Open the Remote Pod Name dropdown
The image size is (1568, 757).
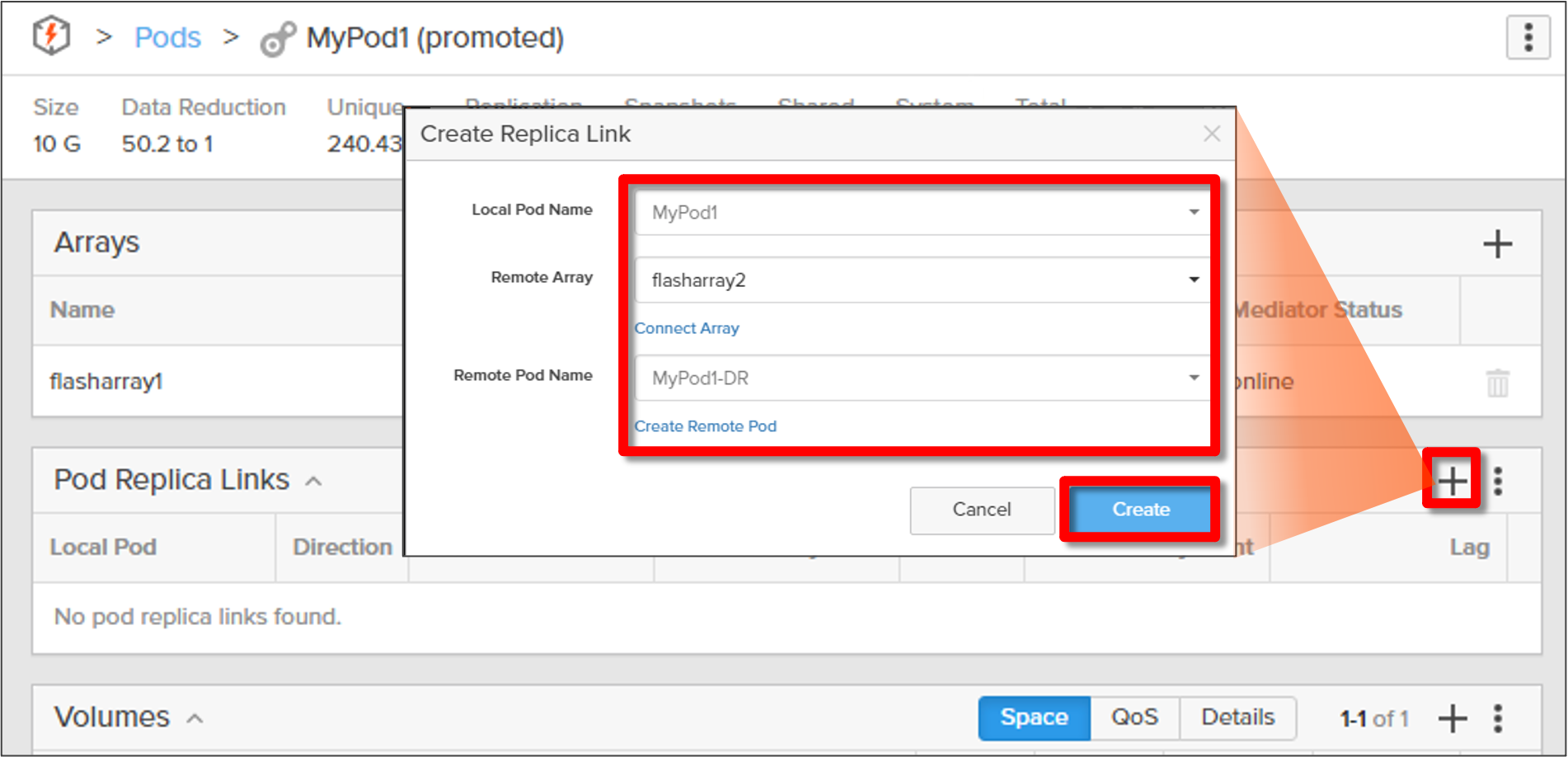[922, 378]
